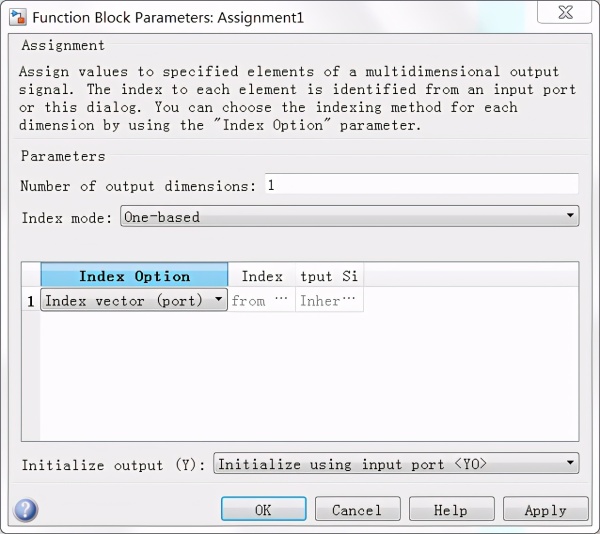Select the Output Size column header
The width and height of the screenshot is (600, 534).
(x=329, y=275)
